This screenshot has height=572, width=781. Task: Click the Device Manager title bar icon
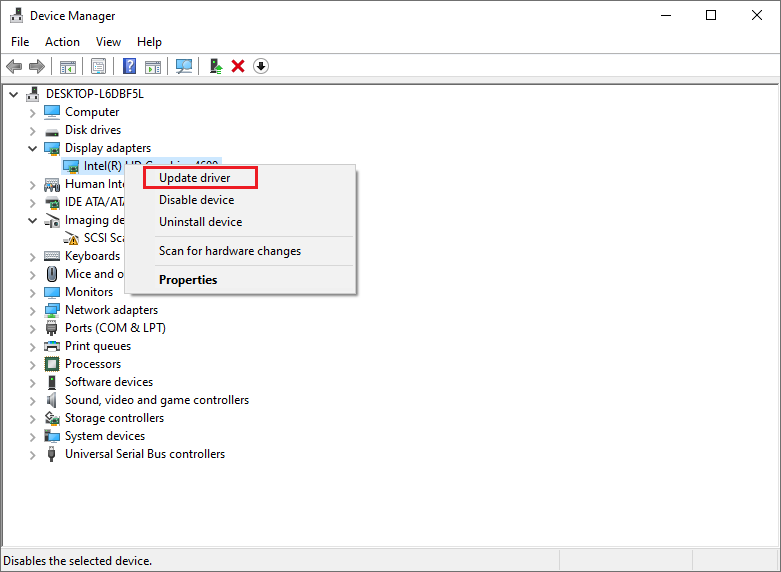[x=16, y=15]
